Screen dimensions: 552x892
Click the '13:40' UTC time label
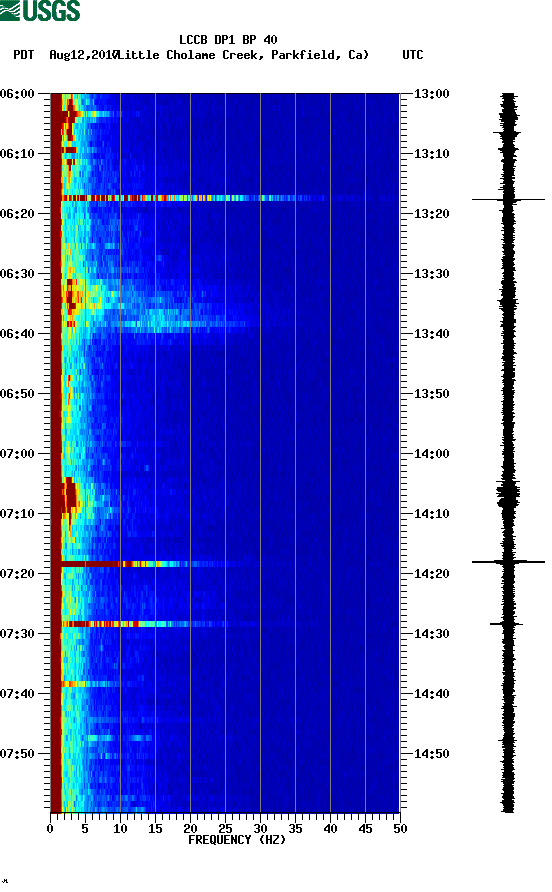point(431,334)
